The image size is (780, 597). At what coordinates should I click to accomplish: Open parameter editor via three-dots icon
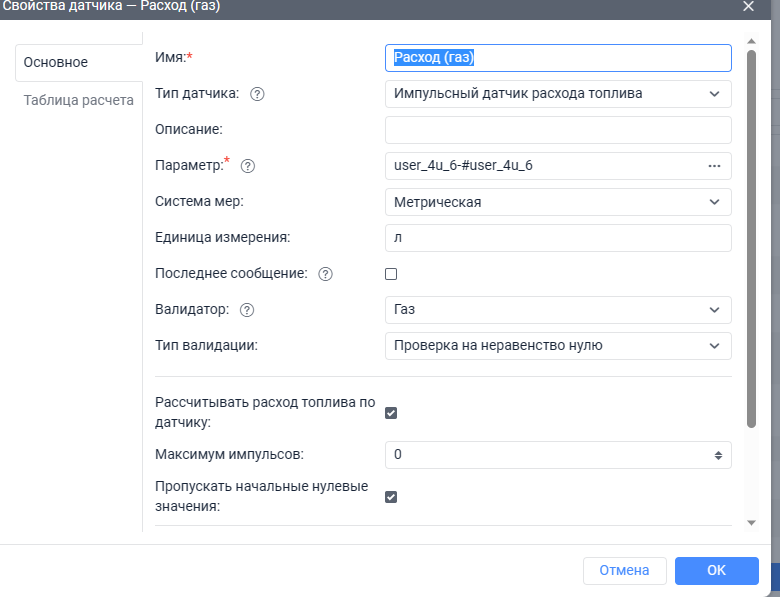[x=714, y=166]
